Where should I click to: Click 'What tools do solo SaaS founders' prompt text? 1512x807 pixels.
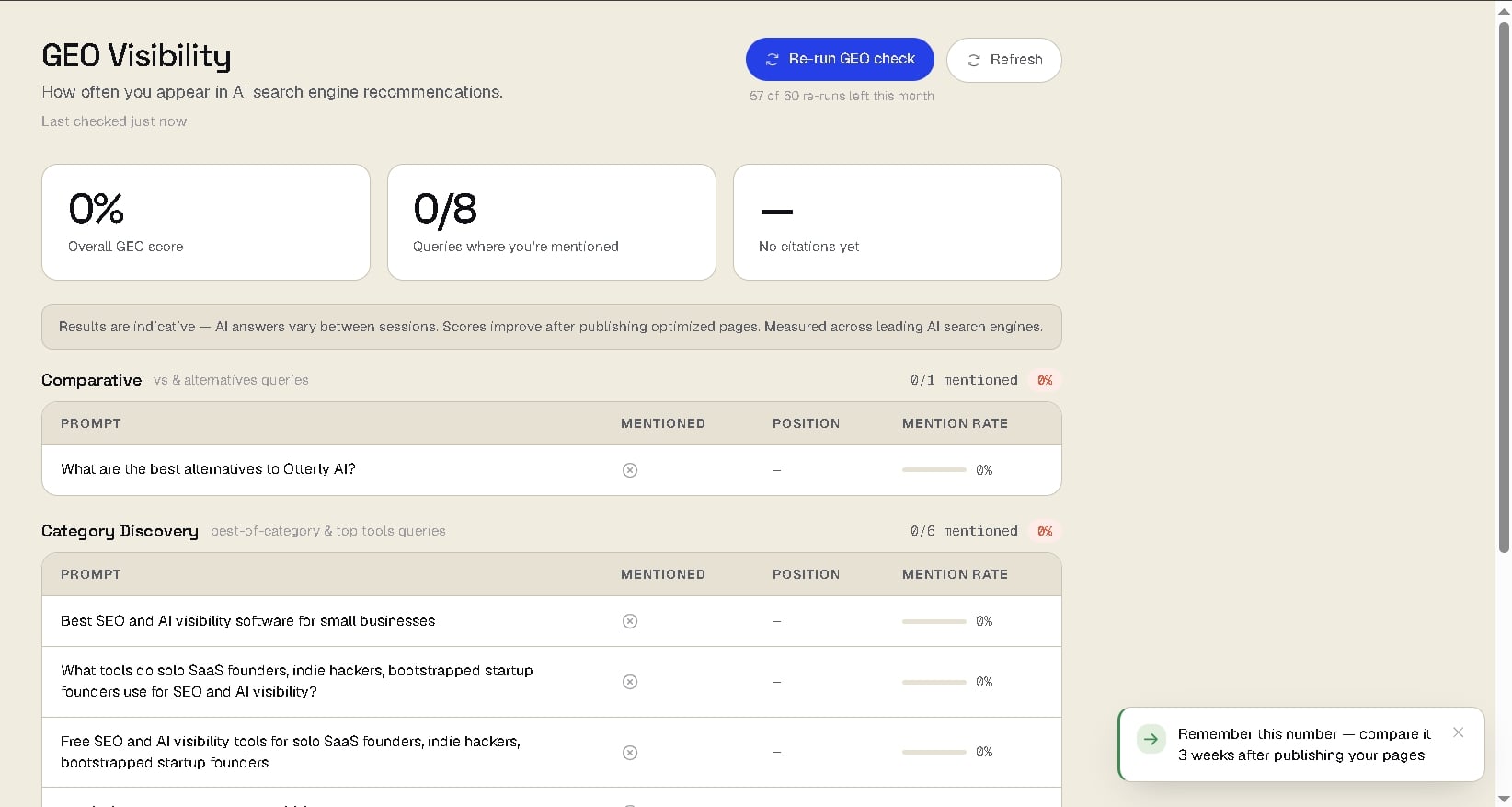tap(296, 681)
